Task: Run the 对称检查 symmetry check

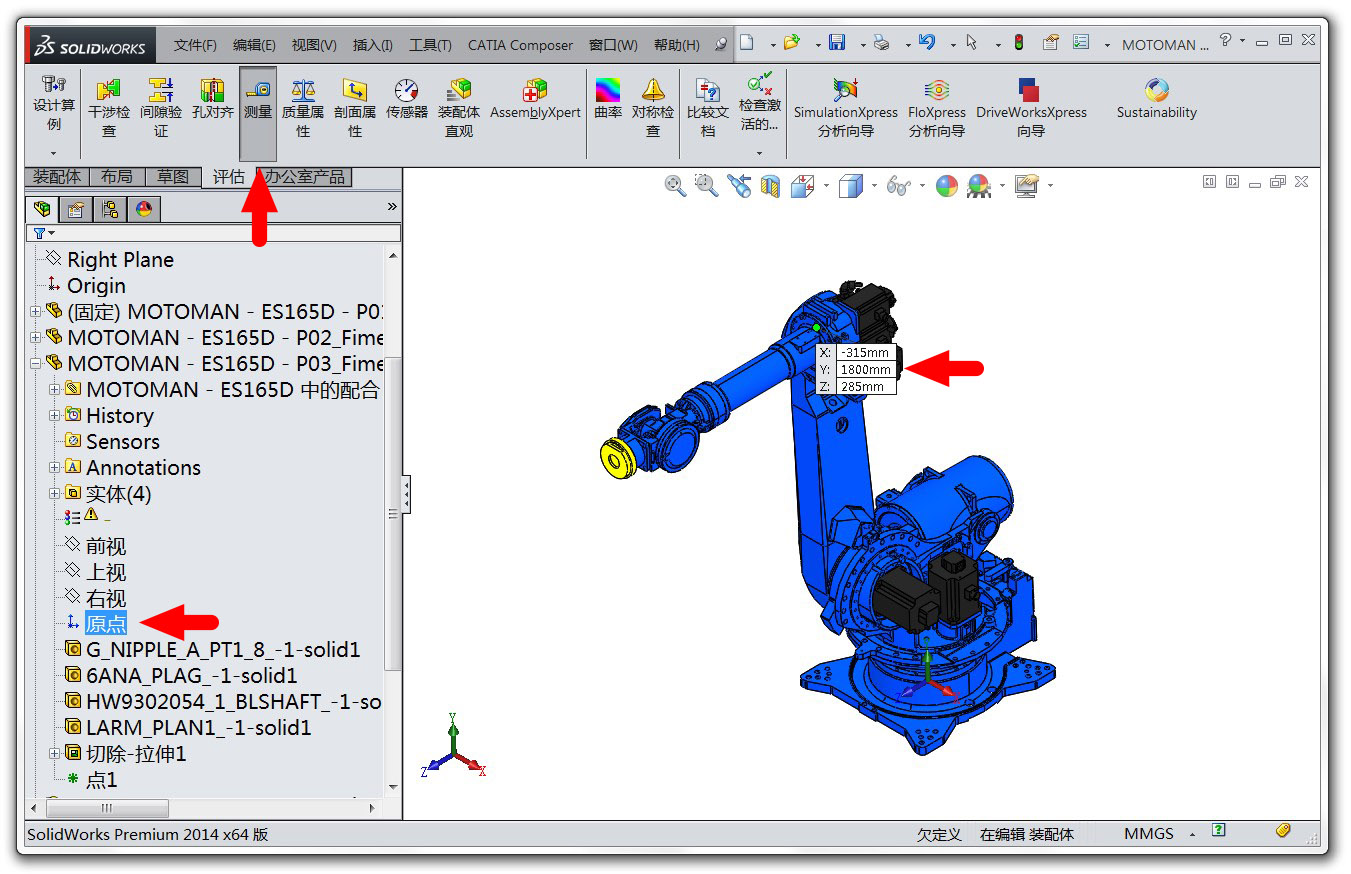Action: pyautogui.click(x=653, y=108)
